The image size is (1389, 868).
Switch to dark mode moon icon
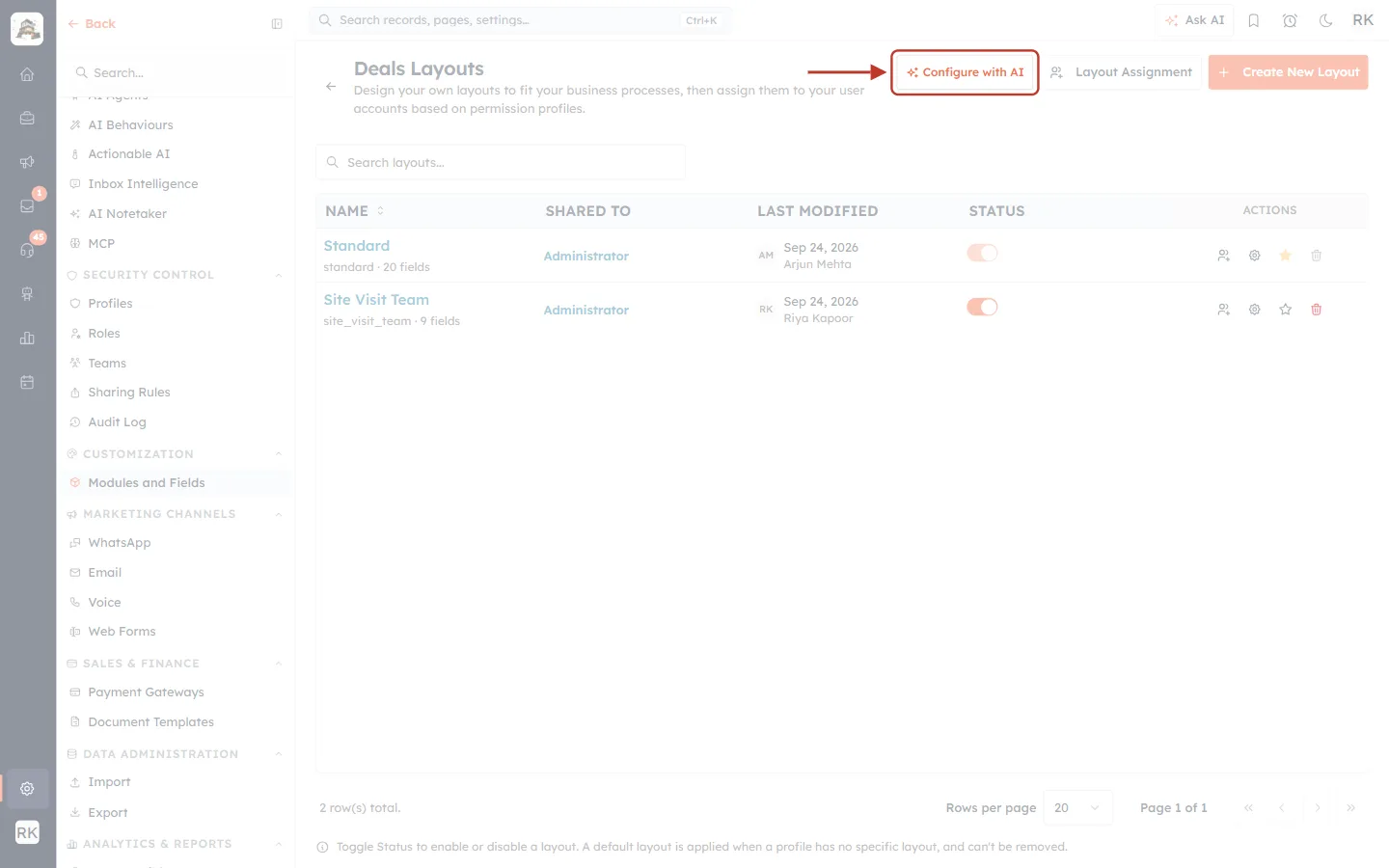coord(1326,20)
